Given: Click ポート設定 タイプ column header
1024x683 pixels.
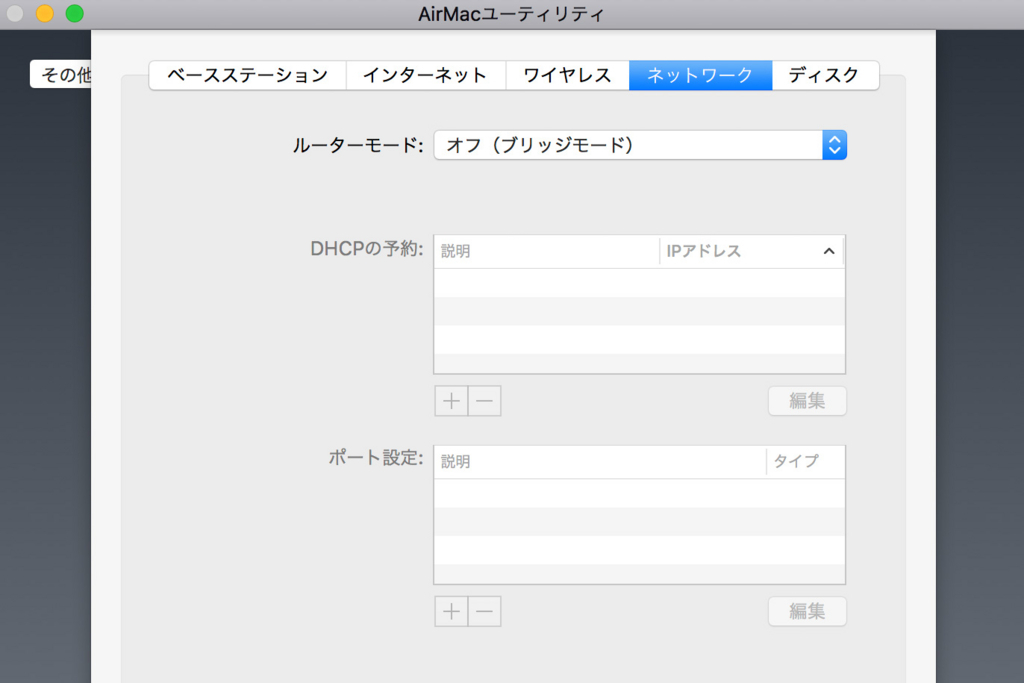Looking at the screenshot, I should point(806,462).
